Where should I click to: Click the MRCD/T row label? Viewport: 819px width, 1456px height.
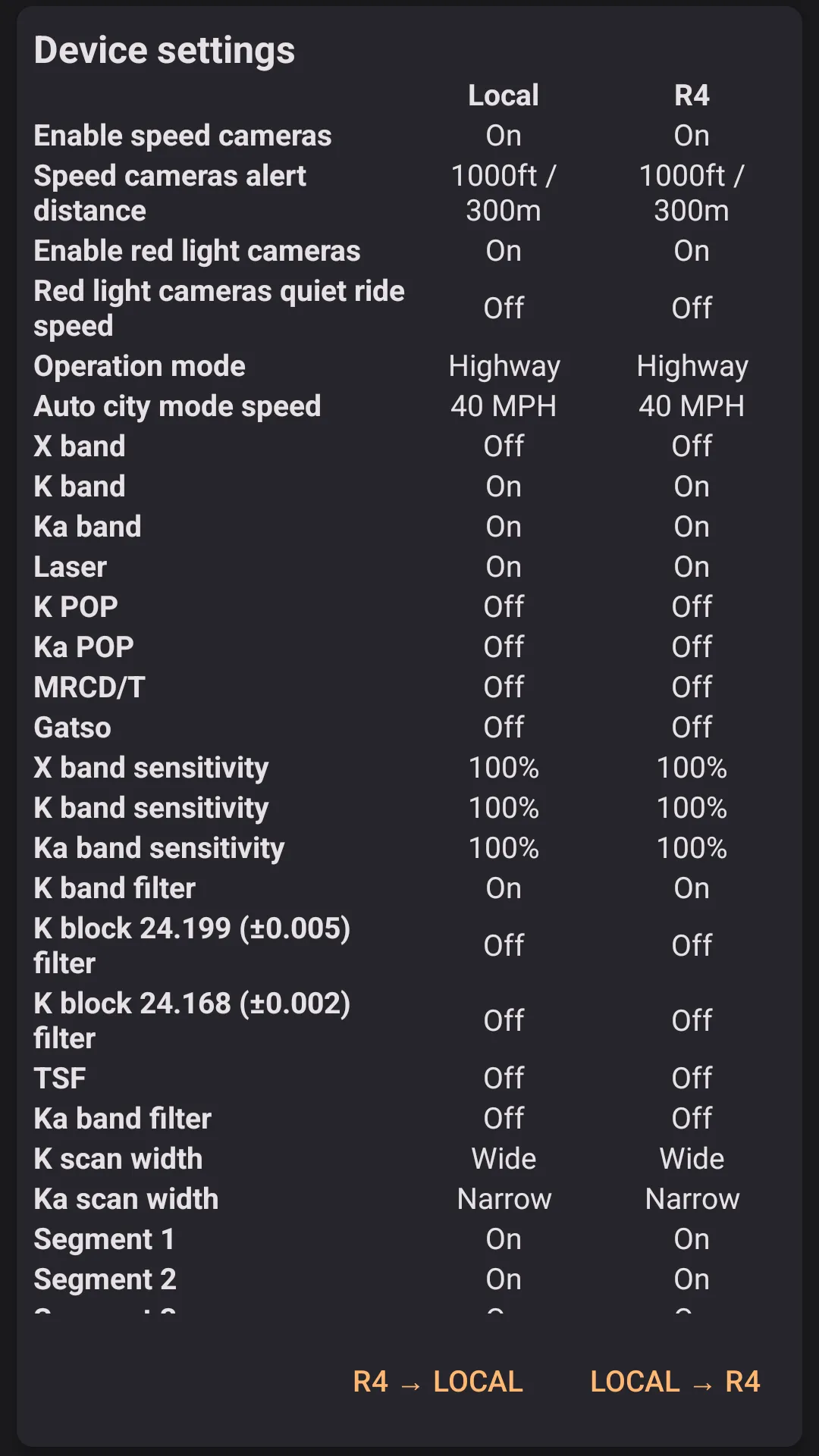(x=89, y=687)
